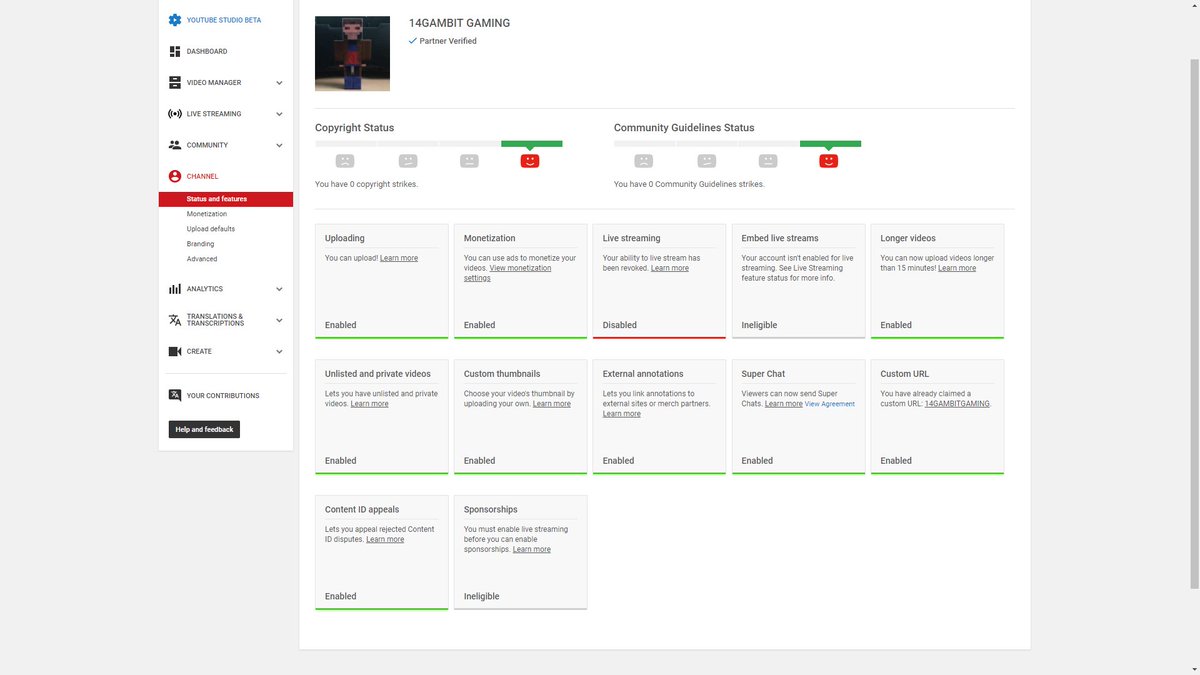Open Learn more link in Longer videos card
Viewport: 1200px width, 675px height.
click(957, 268)
